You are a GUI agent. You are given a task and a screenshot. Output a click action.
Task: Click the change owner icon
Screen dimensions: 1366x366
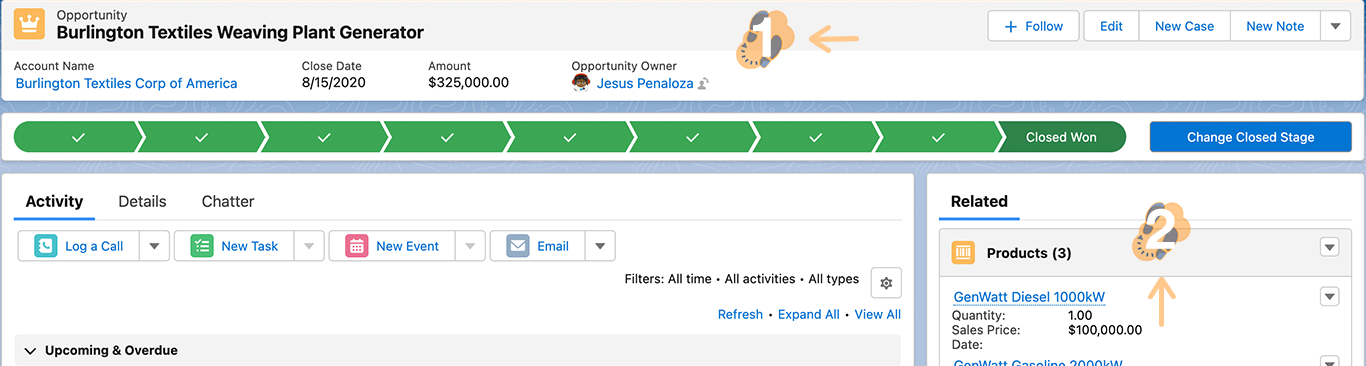(x=703, y=84)
